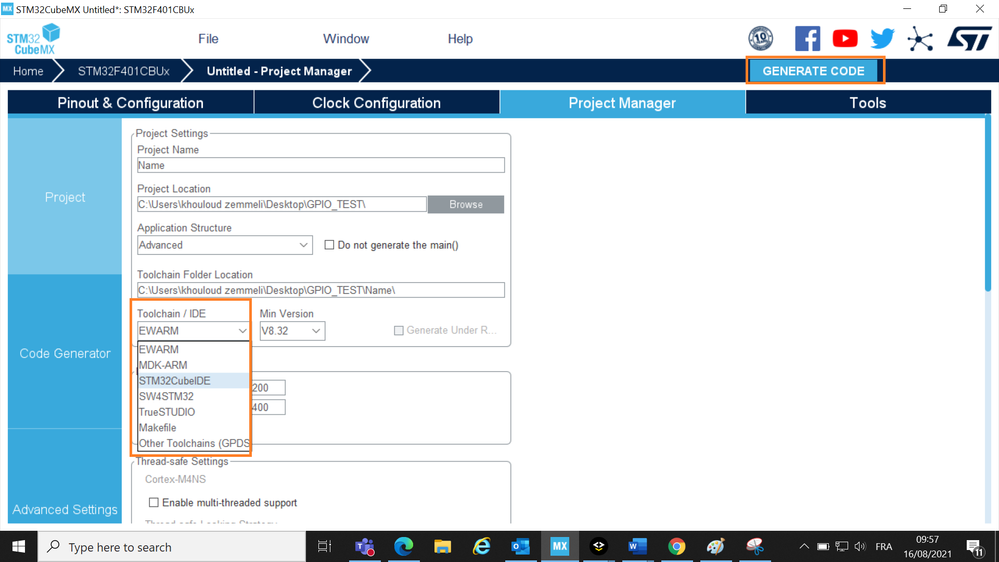Open the Code Generator side section
Screen dimensions: 999x562
pyautogui.click(x=65, y=353)
